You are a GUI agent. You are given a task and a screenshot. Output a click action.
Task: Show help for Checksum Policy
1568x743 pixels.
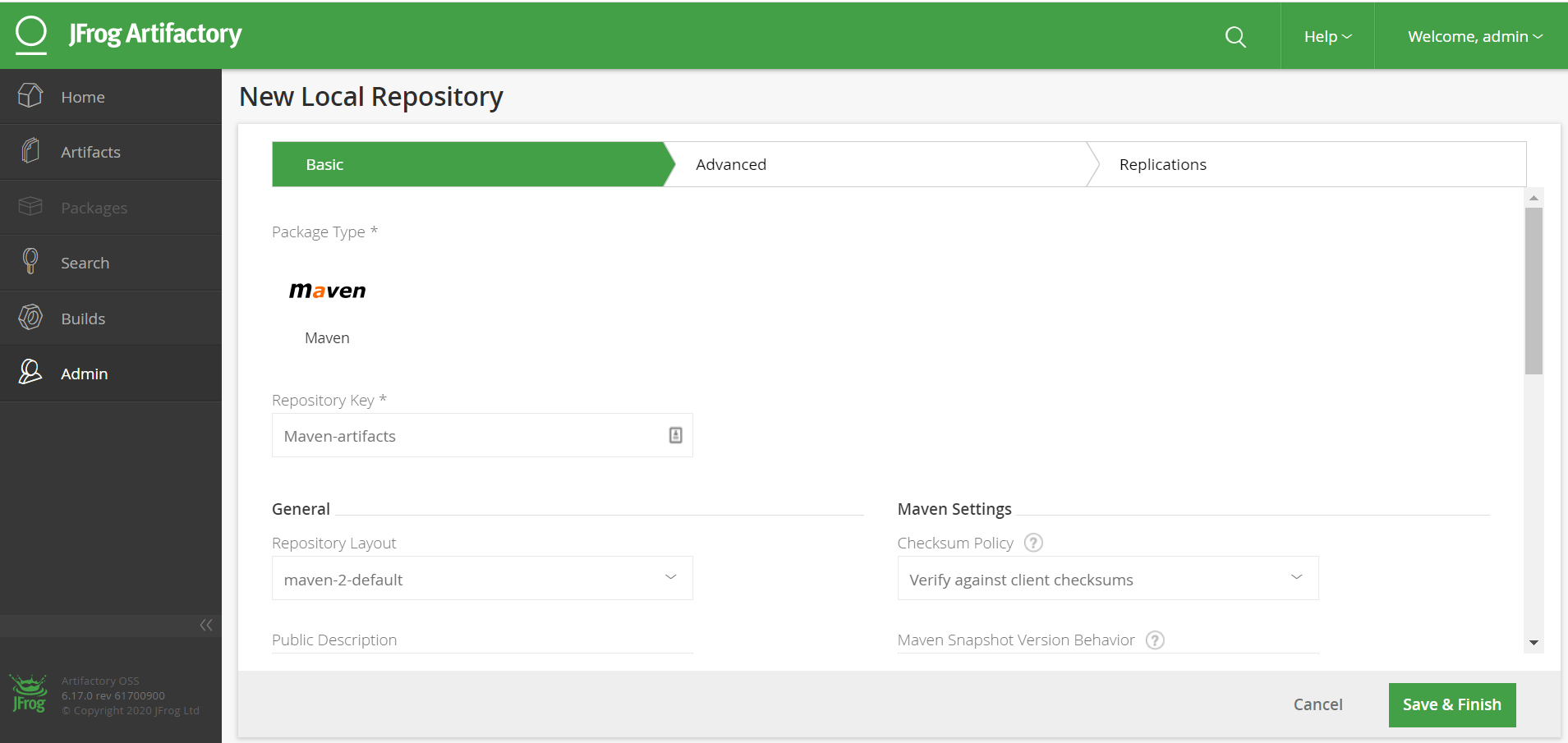click(1034, 543)
